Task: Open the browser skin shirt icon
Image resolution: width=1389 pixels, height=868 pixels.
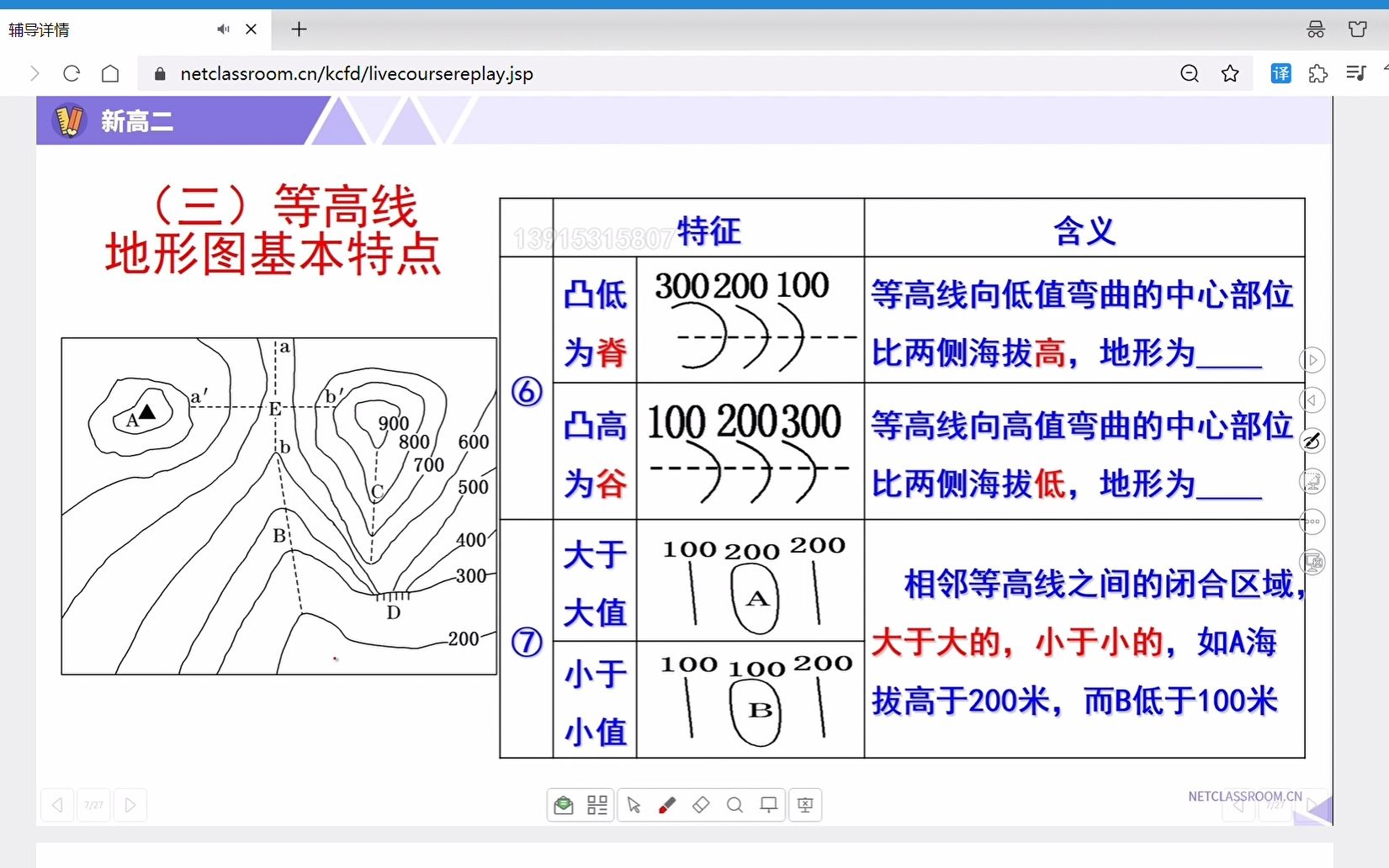Action: [x=1358, y=29]
